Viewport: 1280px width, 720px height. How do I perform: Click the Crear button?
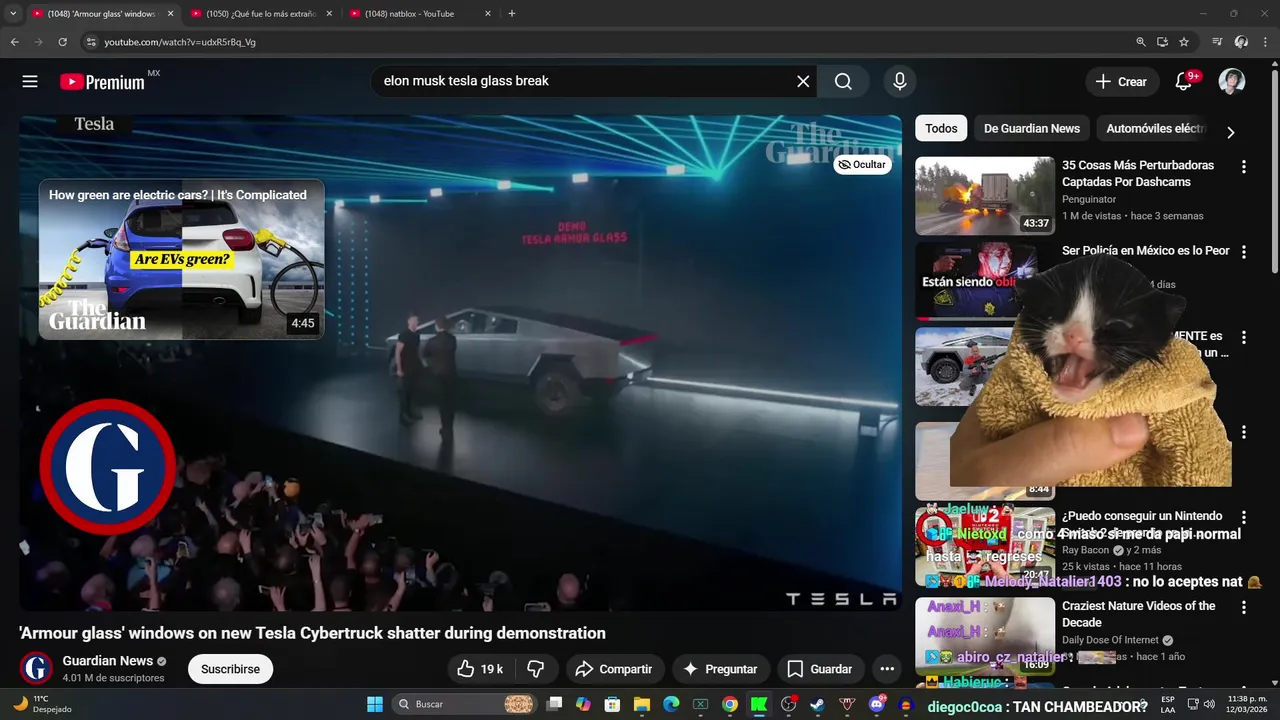(x=1122, y=82)
